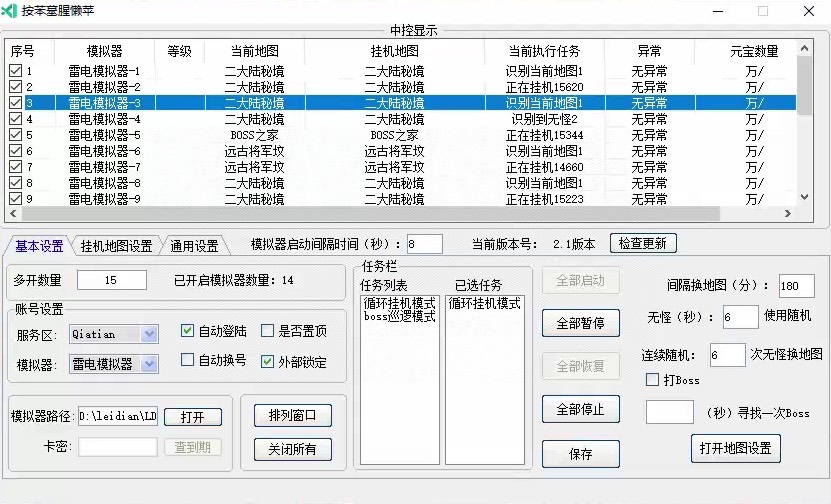Select 循环挂机模式 in the 已选任务 list
The height and width of the screenshot is (504, 831).
(484, 303)
